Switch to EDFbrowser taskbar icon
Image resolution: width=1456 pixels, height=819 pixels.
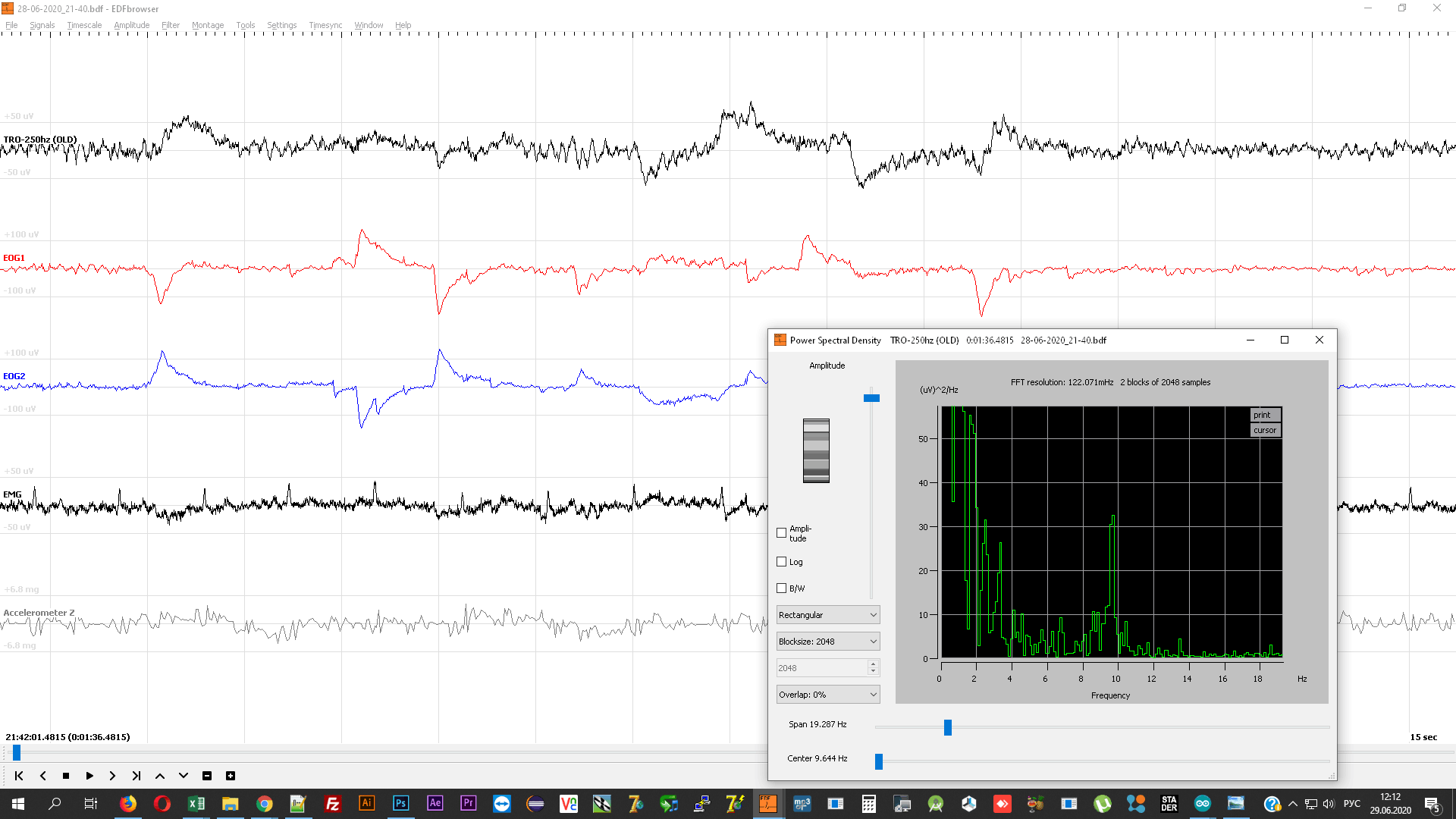tap(767, 804)
